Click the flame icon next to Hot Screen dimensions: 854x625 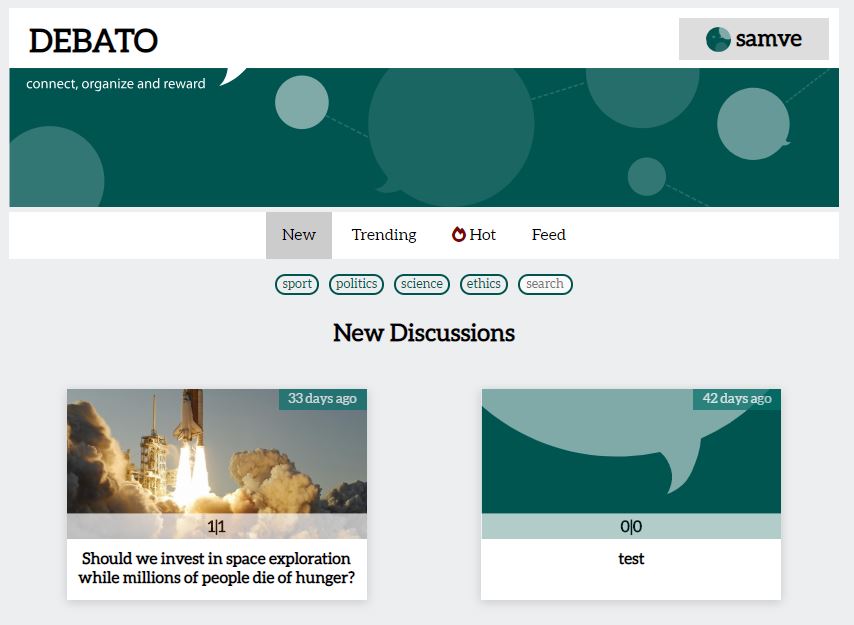coord(459,235)
